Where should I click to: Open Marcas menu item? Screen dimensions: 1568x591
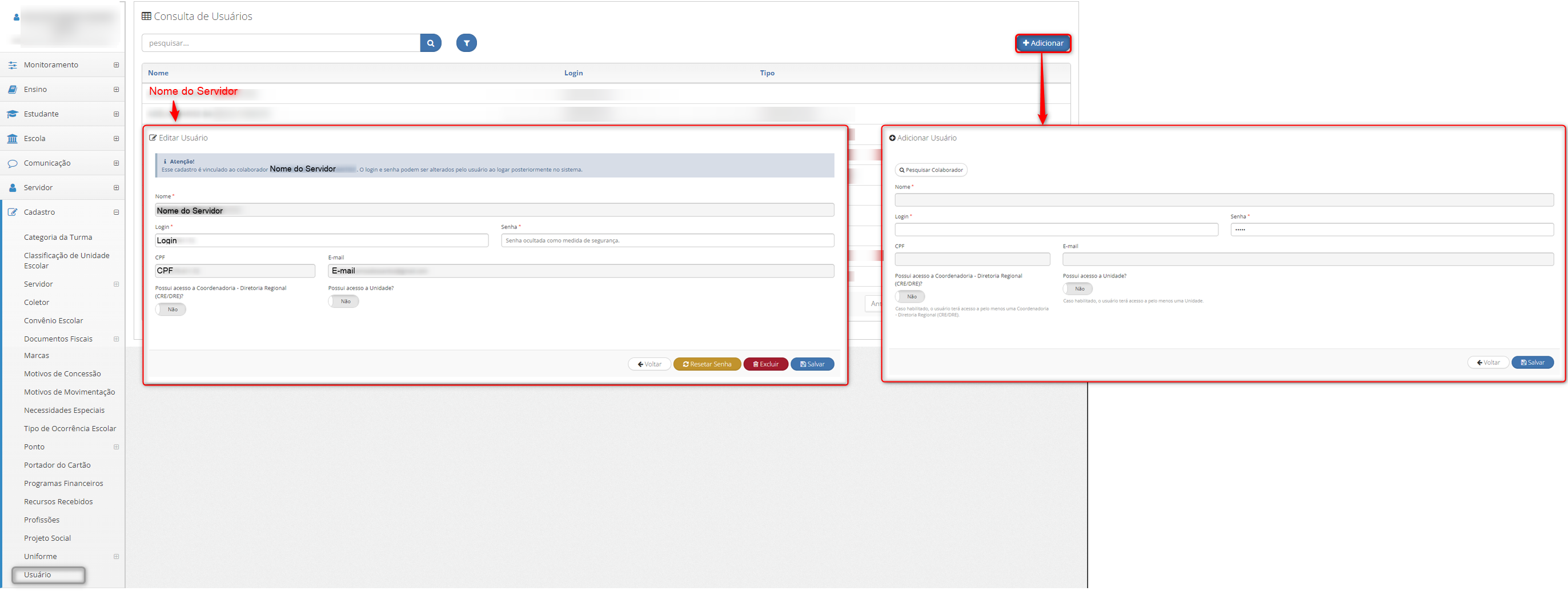(x=37, y=355)
